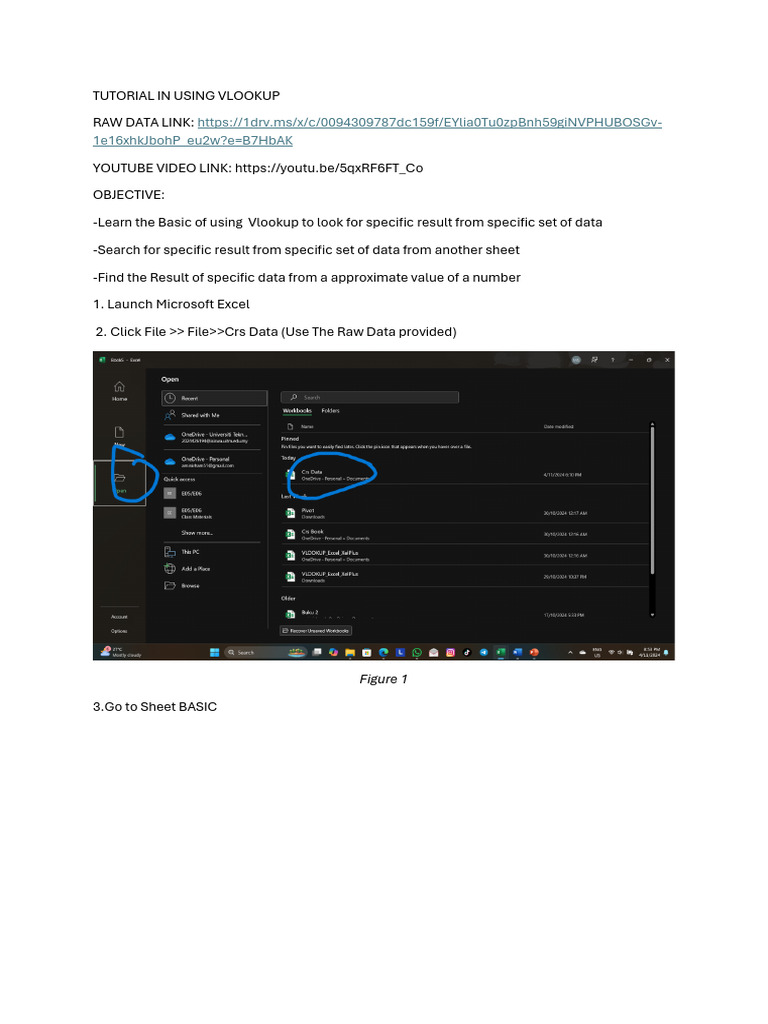Viewport: 768px width, 1024px height.
Task: Open the Crs Data workbook
Action: tap(465, 475)
